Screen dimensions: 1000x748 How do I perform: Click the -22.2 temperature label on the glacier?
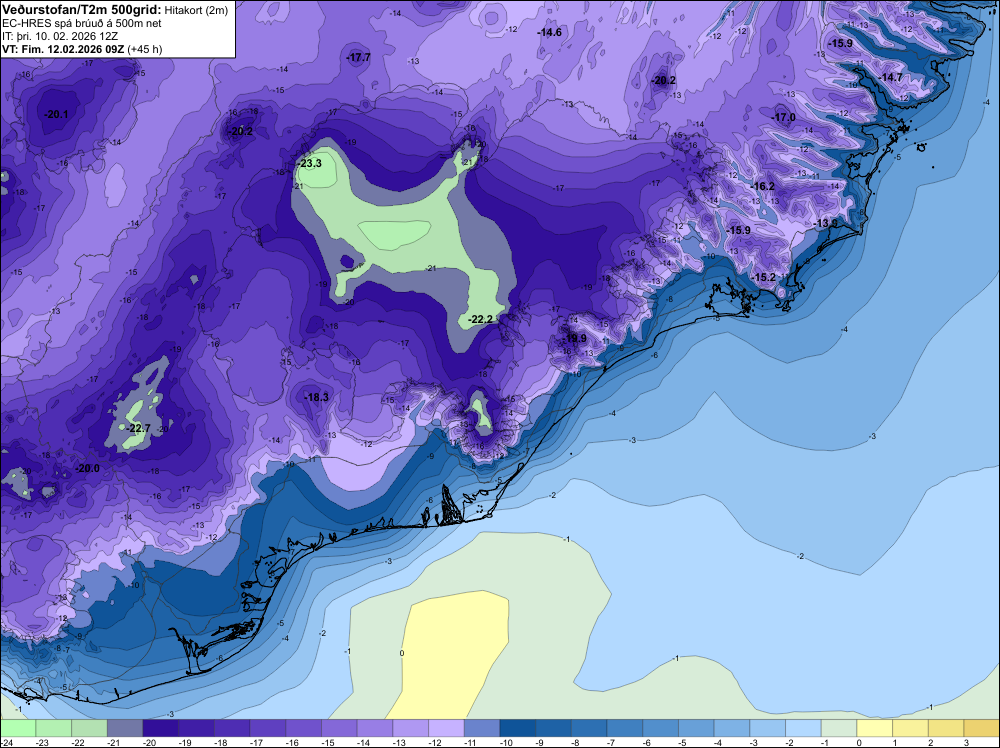(480, 319)
